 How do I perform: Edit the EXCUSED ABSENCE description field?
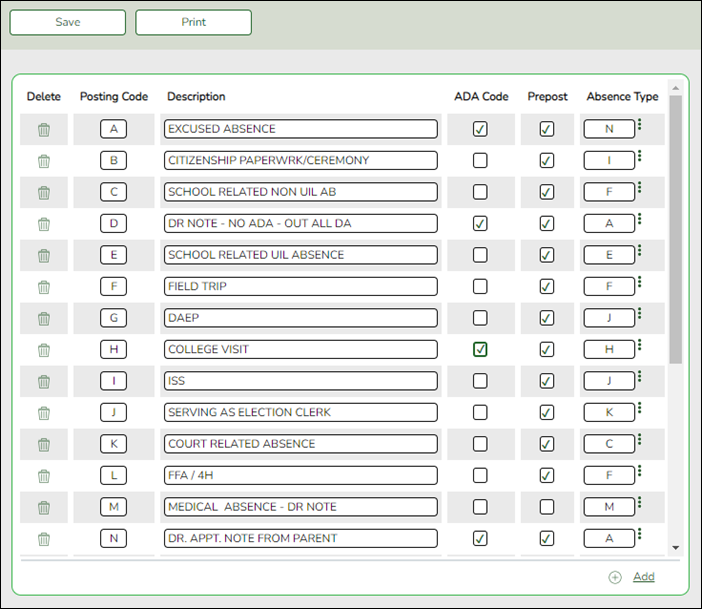point(301,129)
